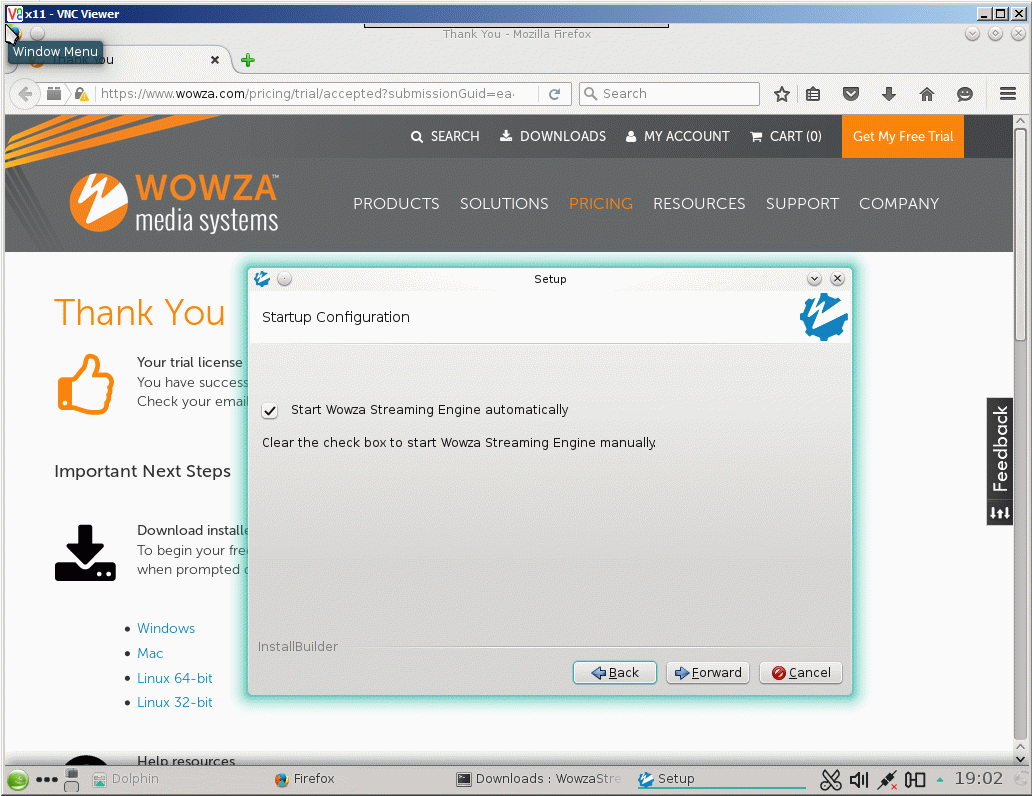
Task: Uncheck Start Wowza Streaming Engine automatically
Action: 270,411
